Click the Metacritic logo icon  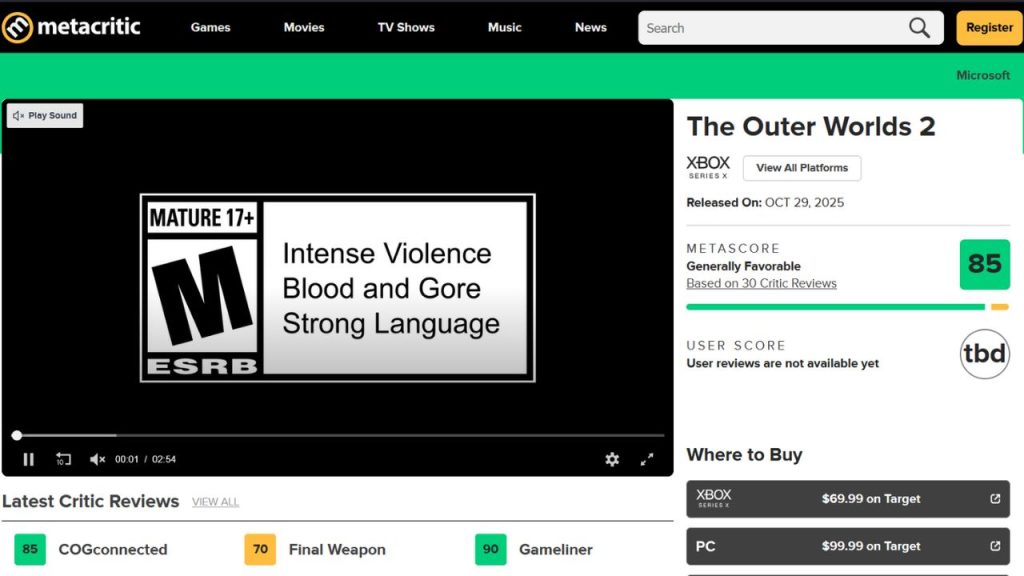(17, 27)
